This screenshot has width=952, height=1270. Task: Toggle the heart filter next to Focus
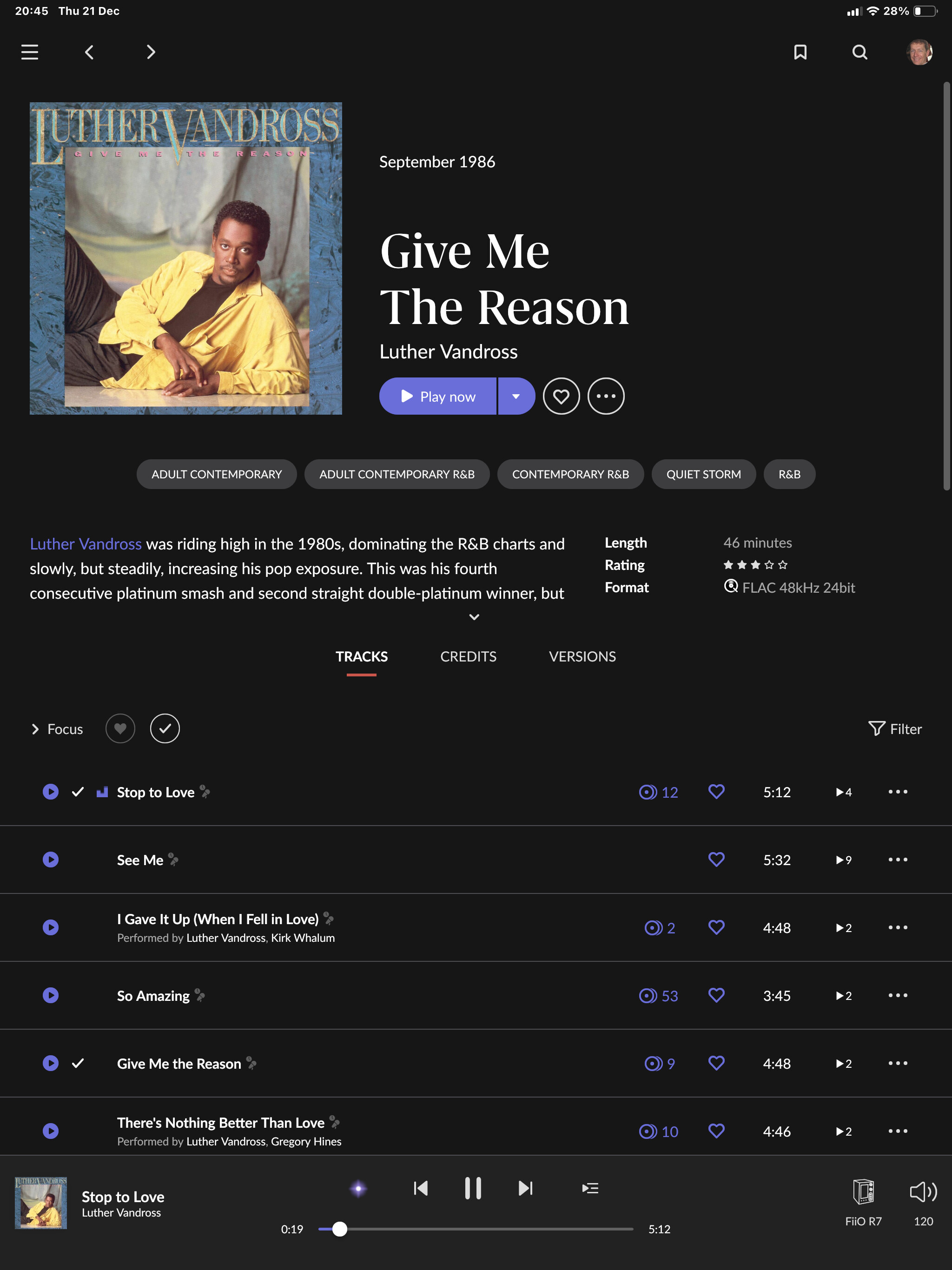click(x=120, y=728)
